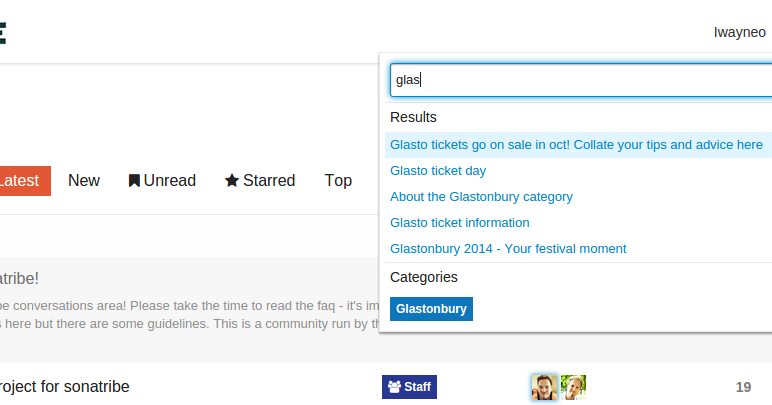The height and width of the screenshot is (405, 772).
Task: Switch to the New tab
Action: [84, 181]
